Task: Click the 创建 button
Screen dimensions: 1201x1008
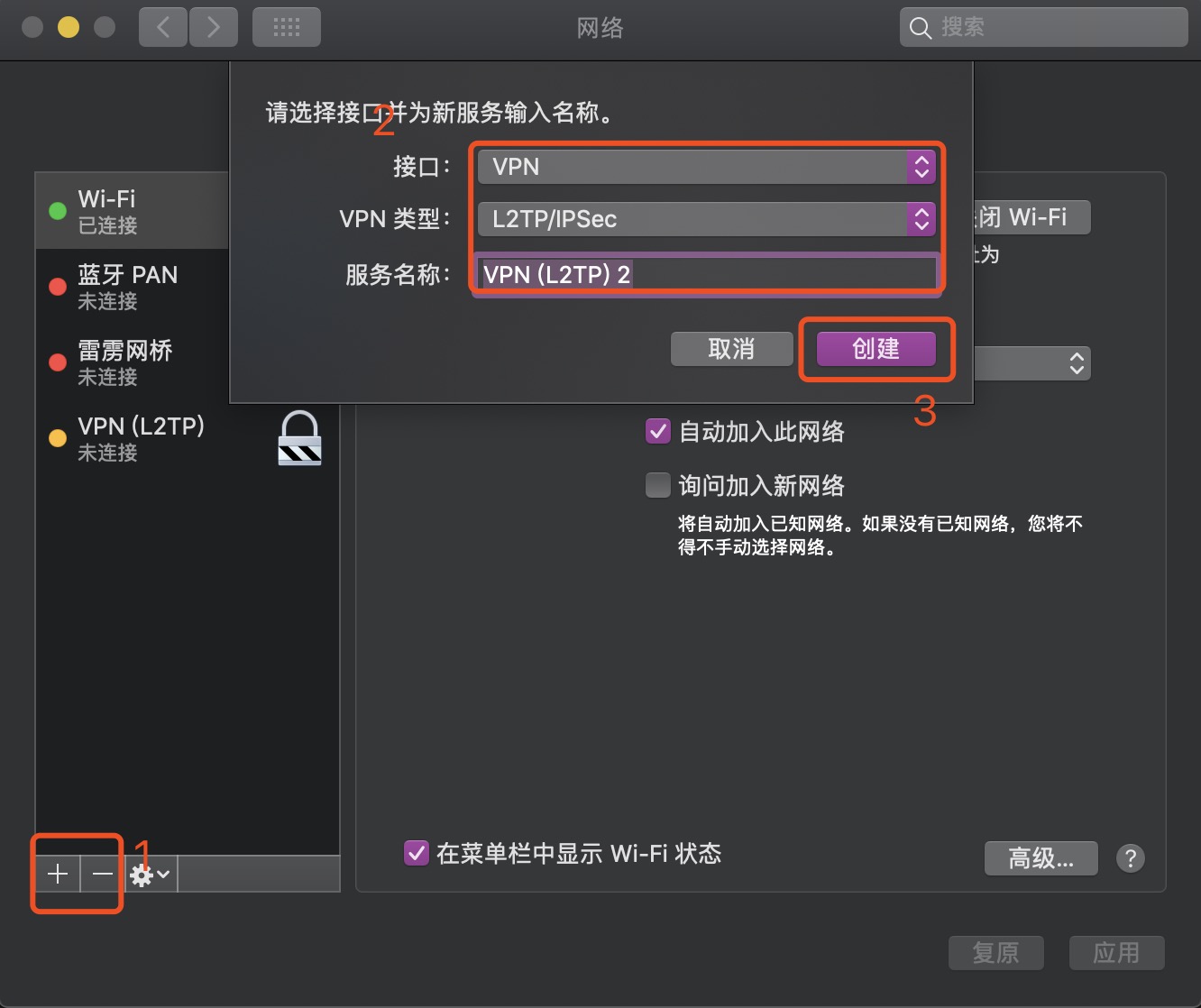Action: [876, 349]
